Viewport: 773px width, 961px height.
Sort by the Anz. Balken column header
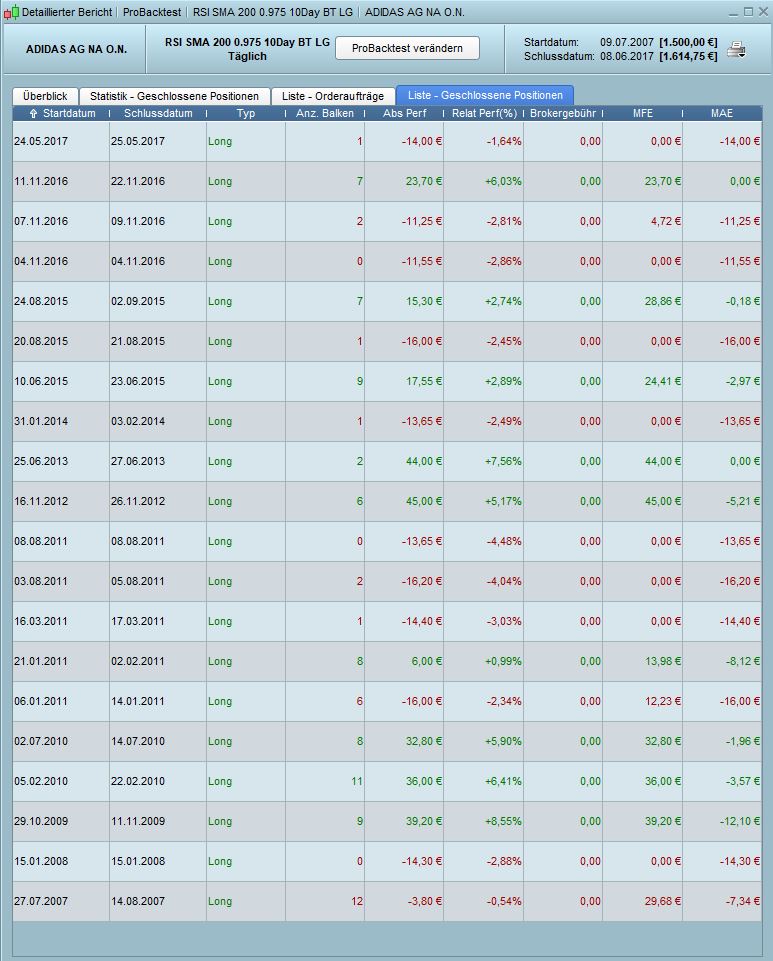click(325, 113)
